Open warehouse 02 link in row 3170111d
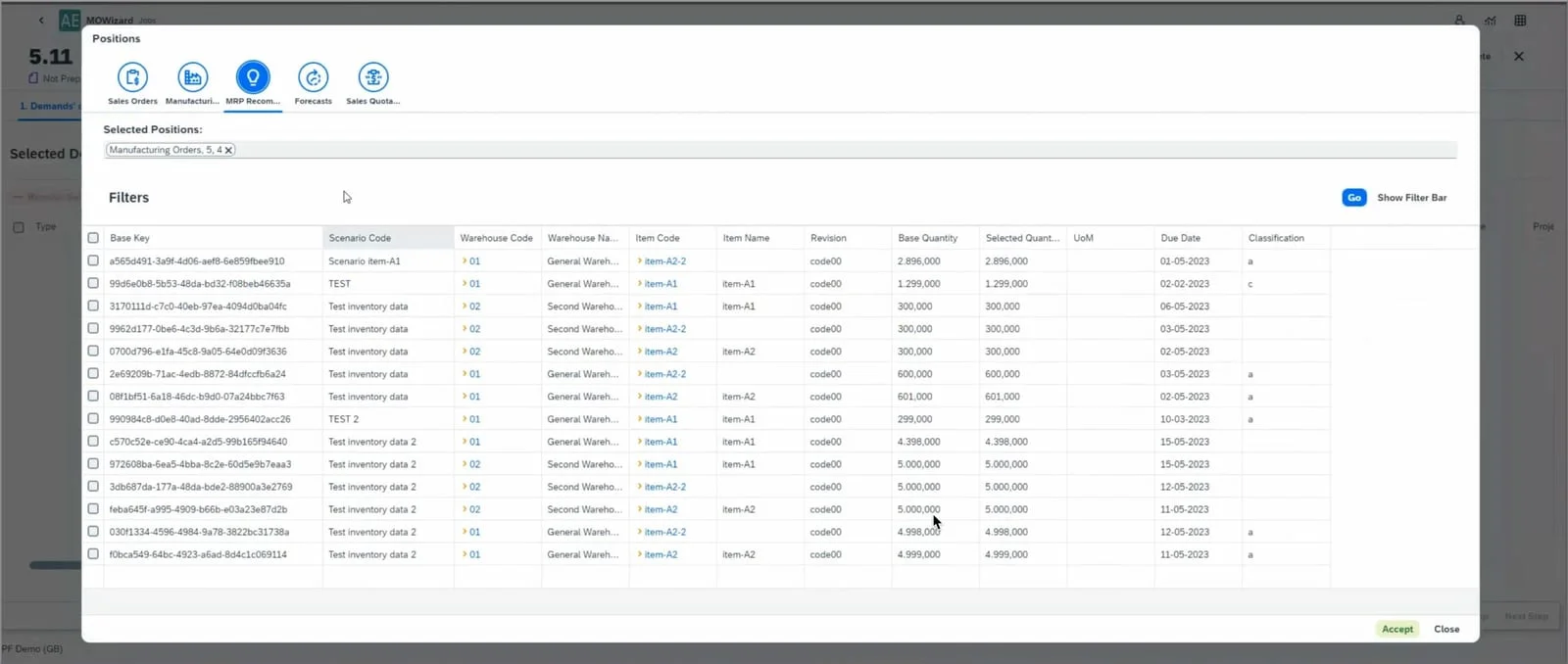 474,307
